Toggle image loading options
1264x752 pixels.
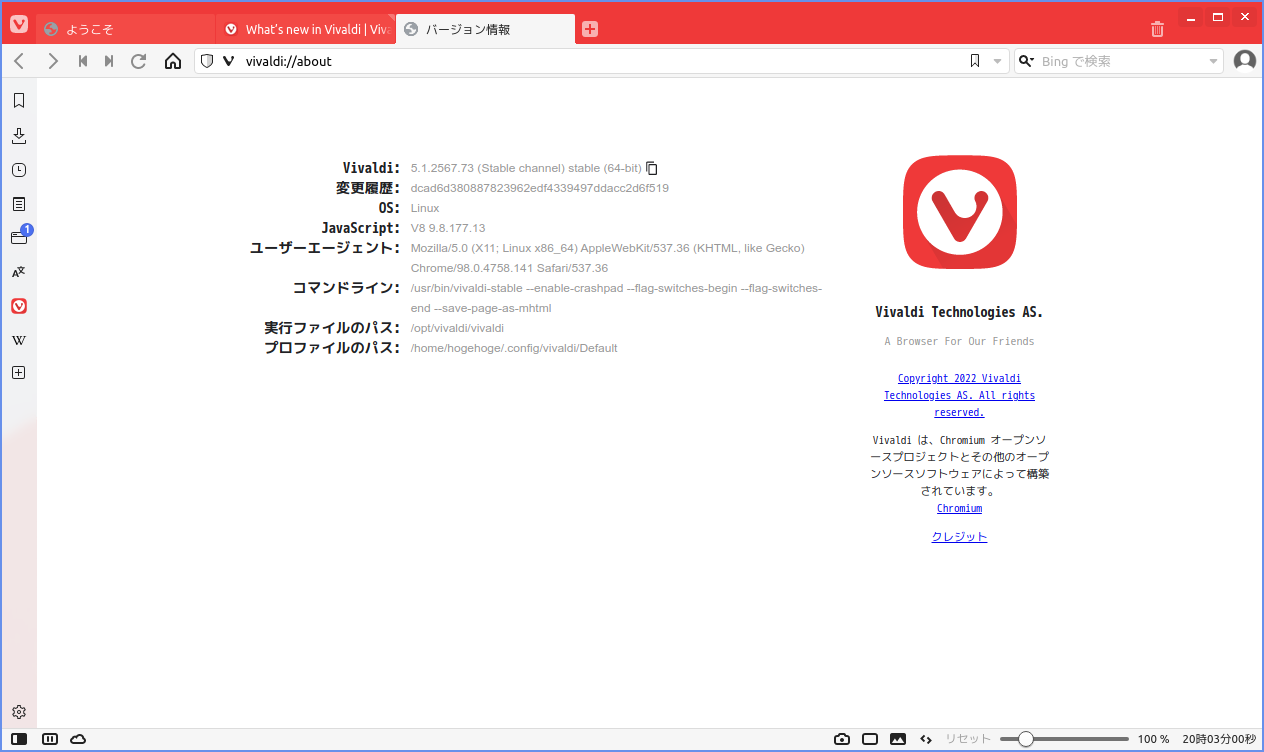898,739
